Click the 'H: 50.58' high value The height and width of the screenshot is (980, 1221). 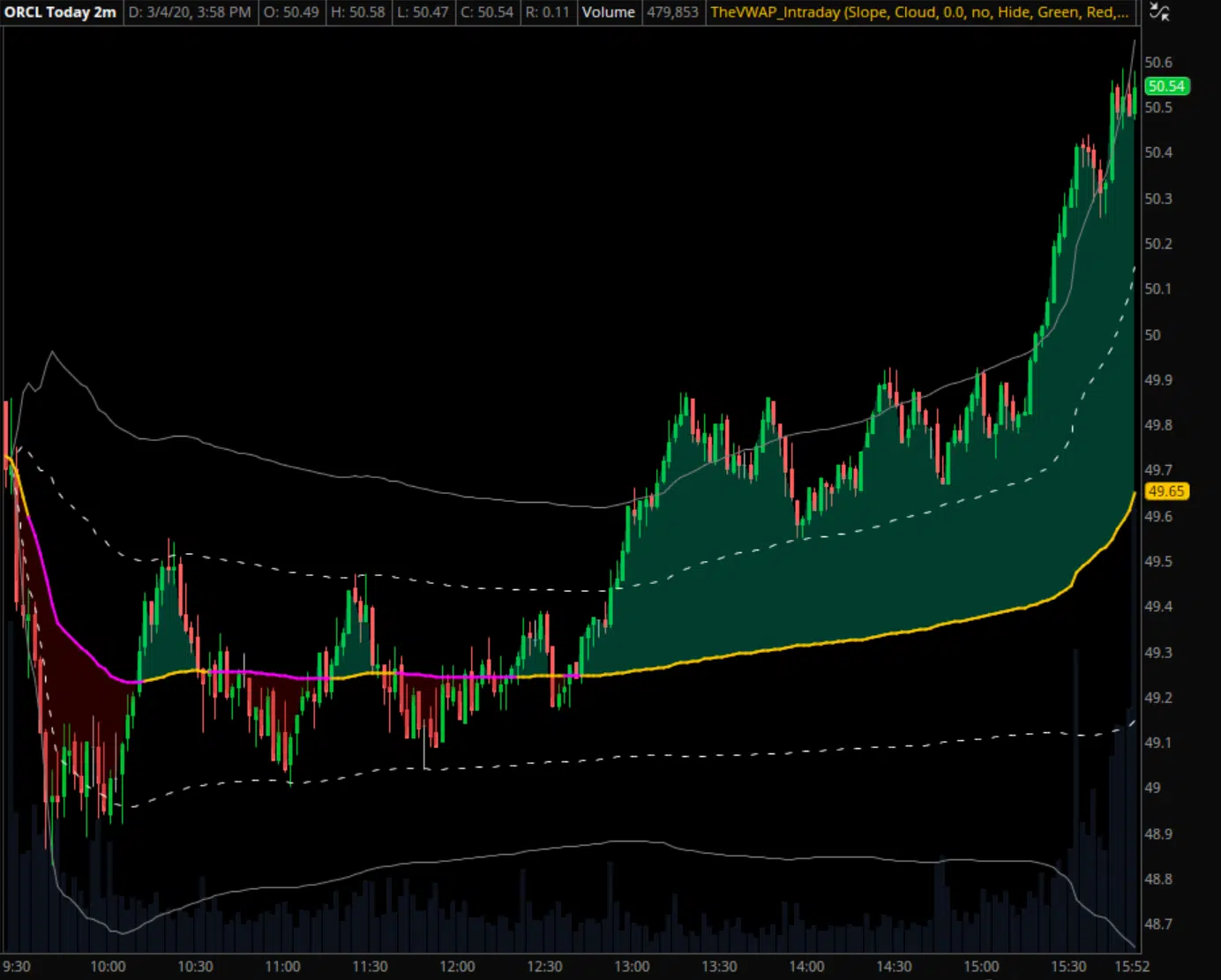point(358,12)
